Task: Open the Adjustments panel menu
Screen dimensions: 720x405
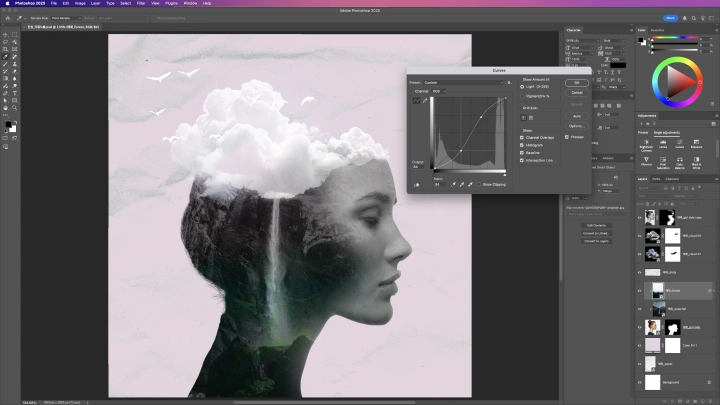Action: tap(716, 116)
